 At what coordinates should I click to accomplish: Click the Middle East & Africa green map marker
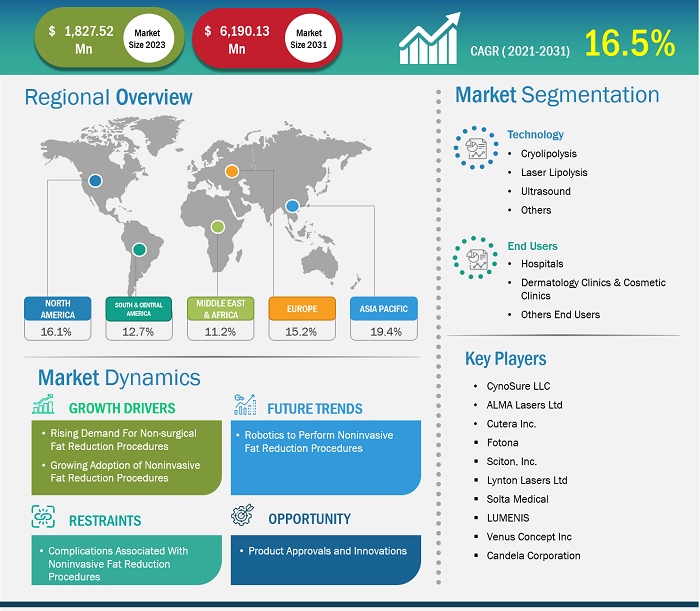217,227
